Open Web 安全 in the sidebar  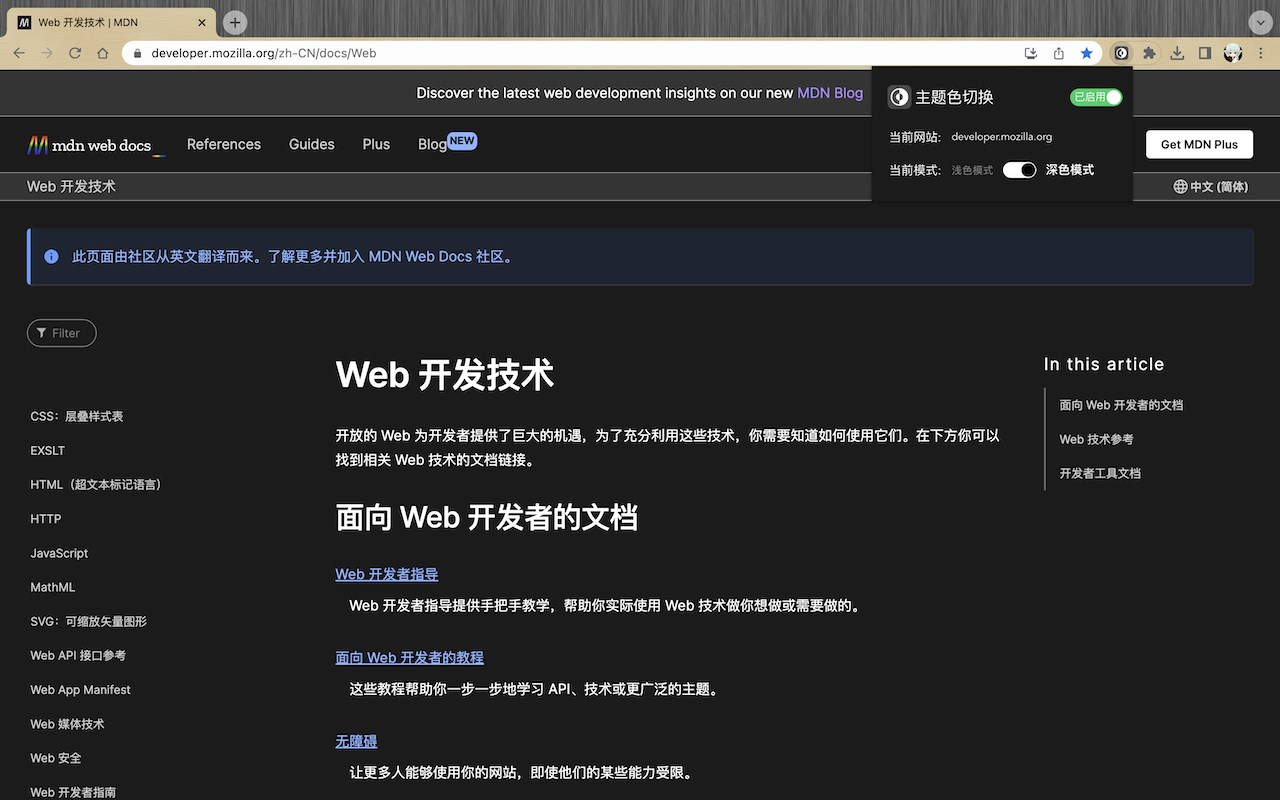click(x=56, y=758)
